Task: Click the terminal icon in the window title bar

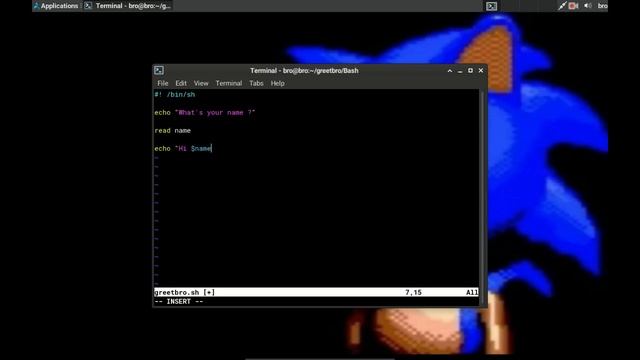Action: (x=159, y=70)
